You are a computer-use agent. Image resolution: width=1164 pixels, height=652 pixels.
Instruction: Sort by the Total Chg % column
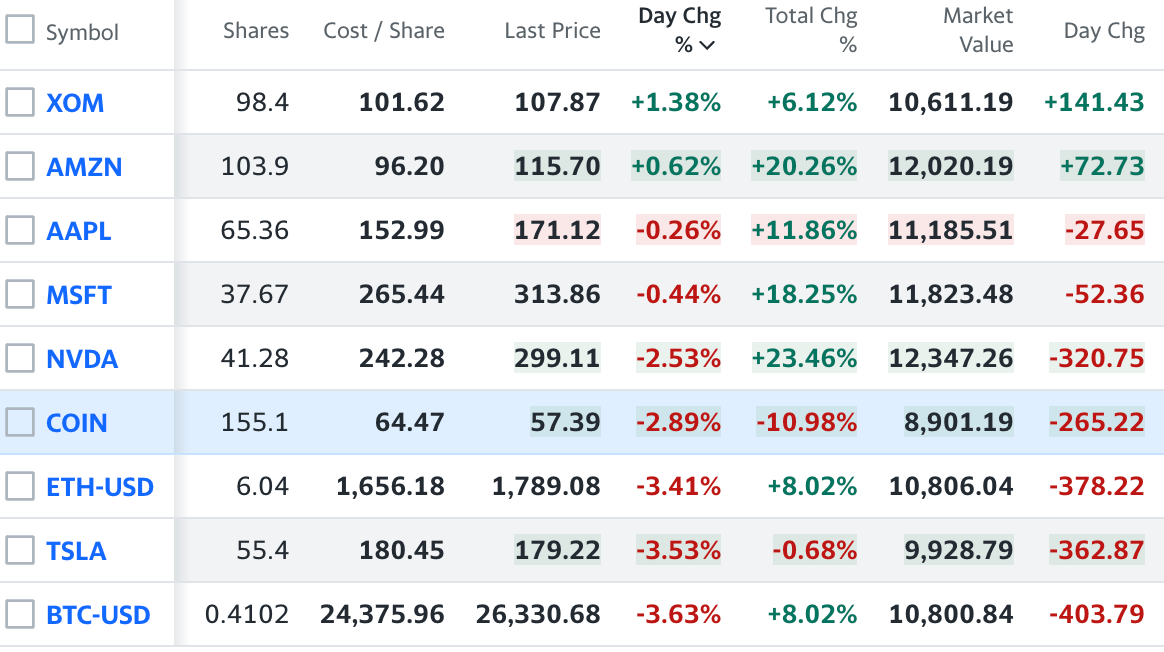(x=810, y=30)
